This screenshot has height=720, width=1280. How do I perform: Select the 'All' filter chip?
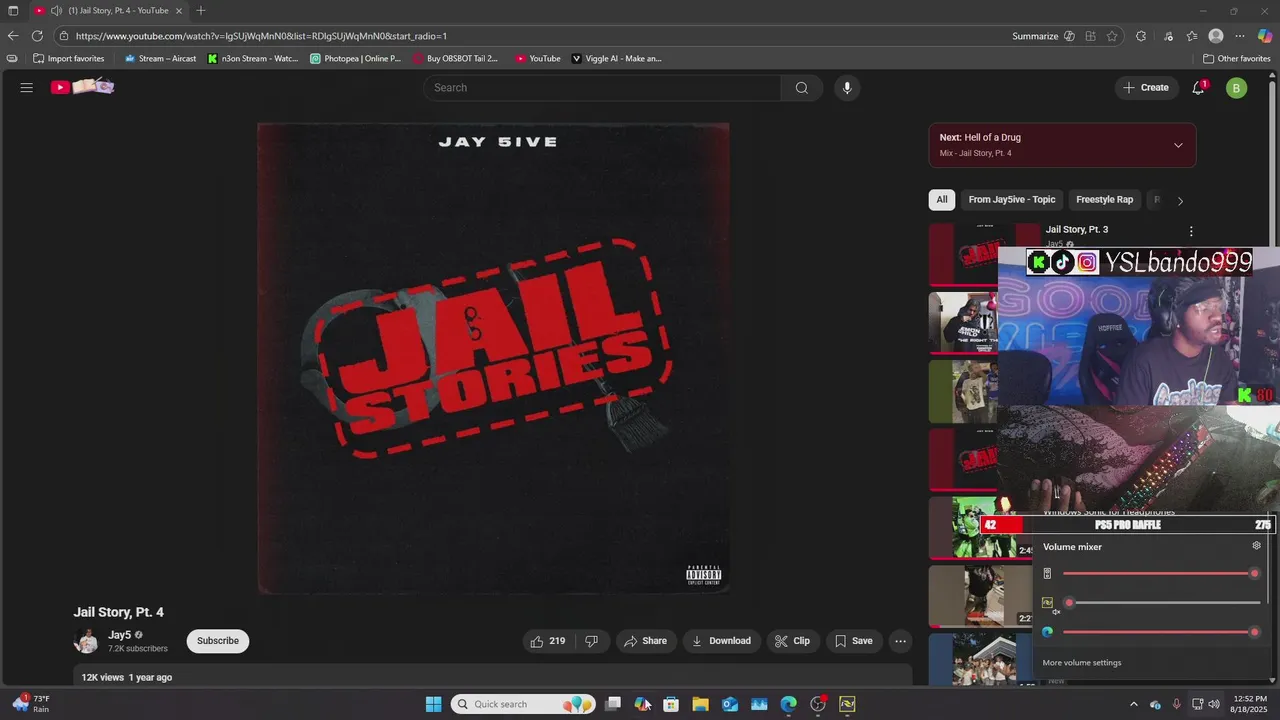coord(942,200)
